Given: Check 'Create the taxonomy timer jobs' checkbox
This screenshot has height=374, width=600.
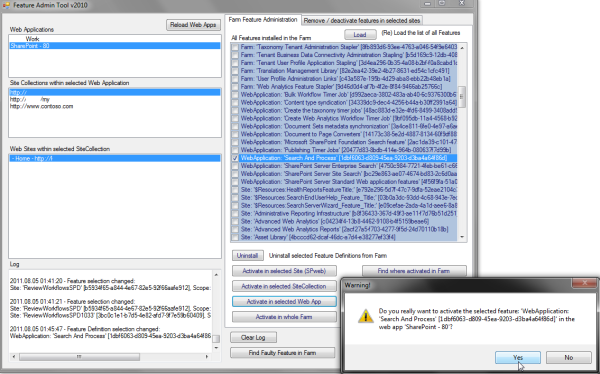Looking at the screenshot, I should tap(235, 111).
